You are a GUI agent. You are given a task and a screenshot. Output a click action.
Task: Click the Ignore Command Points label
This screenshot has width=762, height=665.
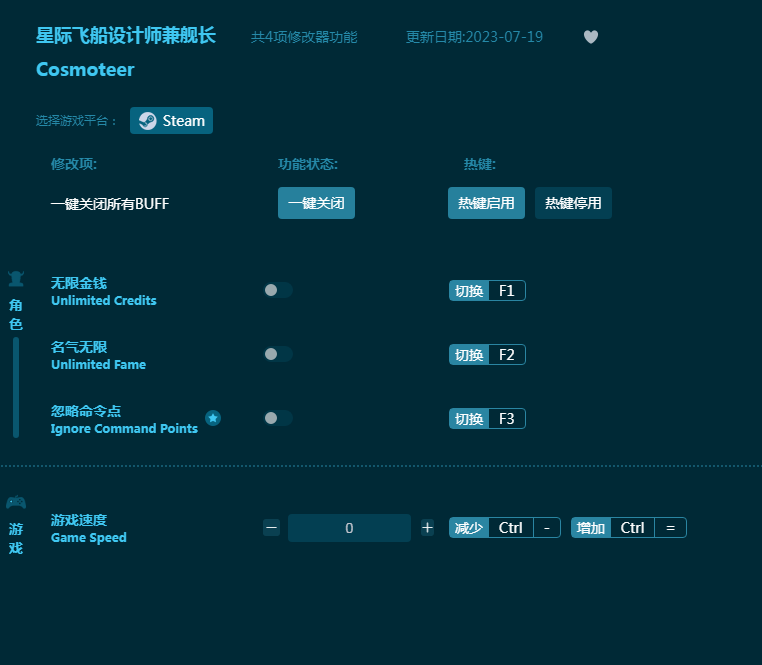point(124,428)
